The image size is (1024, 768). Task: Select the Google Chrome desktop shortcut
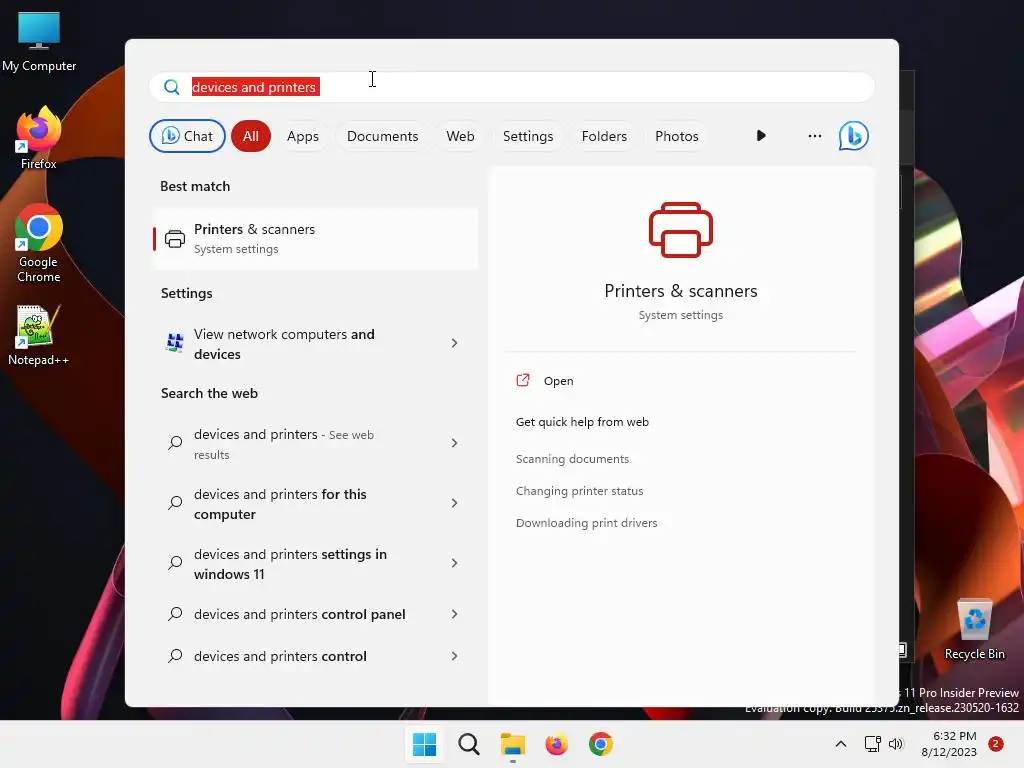point(39,243)
